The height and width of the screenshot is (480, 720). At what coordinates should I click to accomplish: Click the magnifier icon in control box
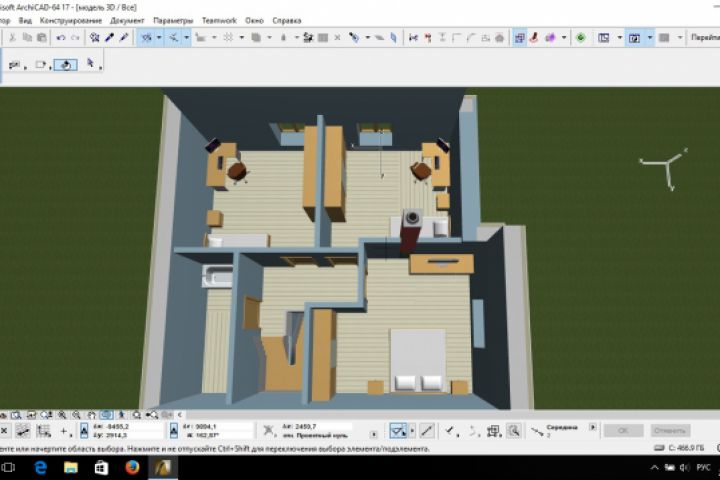click(x=514, y=431)
